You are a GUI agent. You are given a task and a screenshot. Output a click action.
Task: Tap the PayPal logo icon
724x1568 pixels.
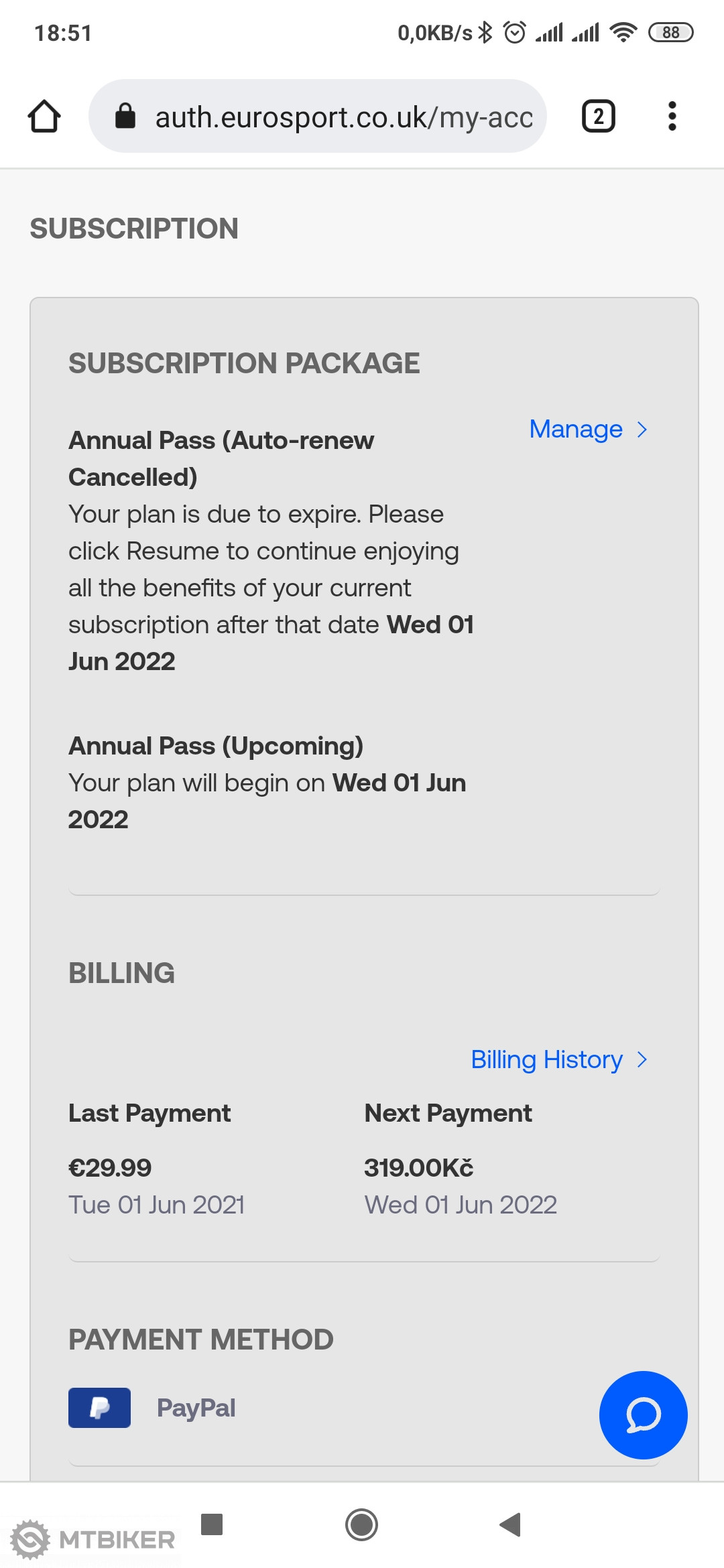coord(99,1408)
